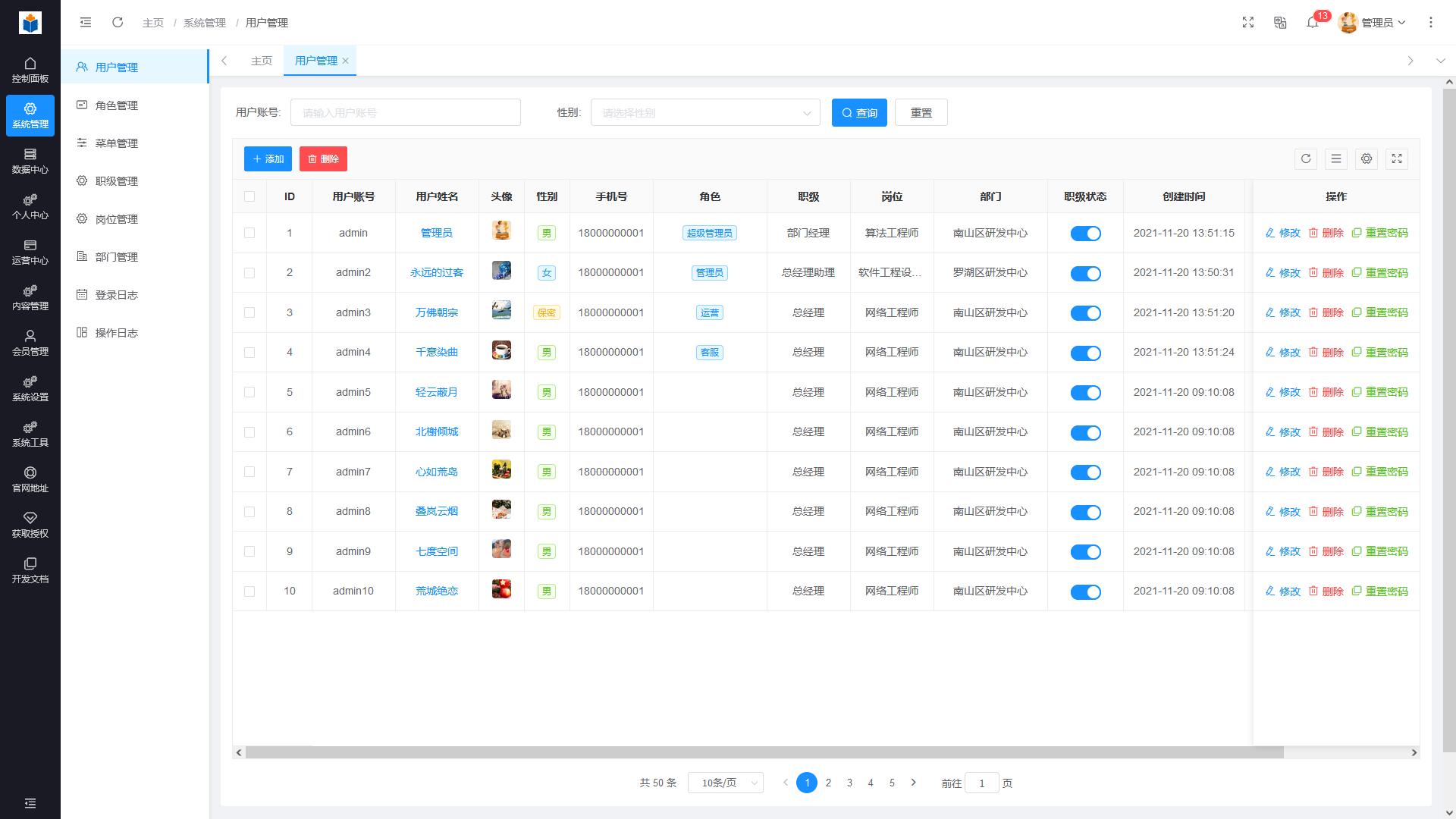Open table column settings gear icon

coord(1367,159)
